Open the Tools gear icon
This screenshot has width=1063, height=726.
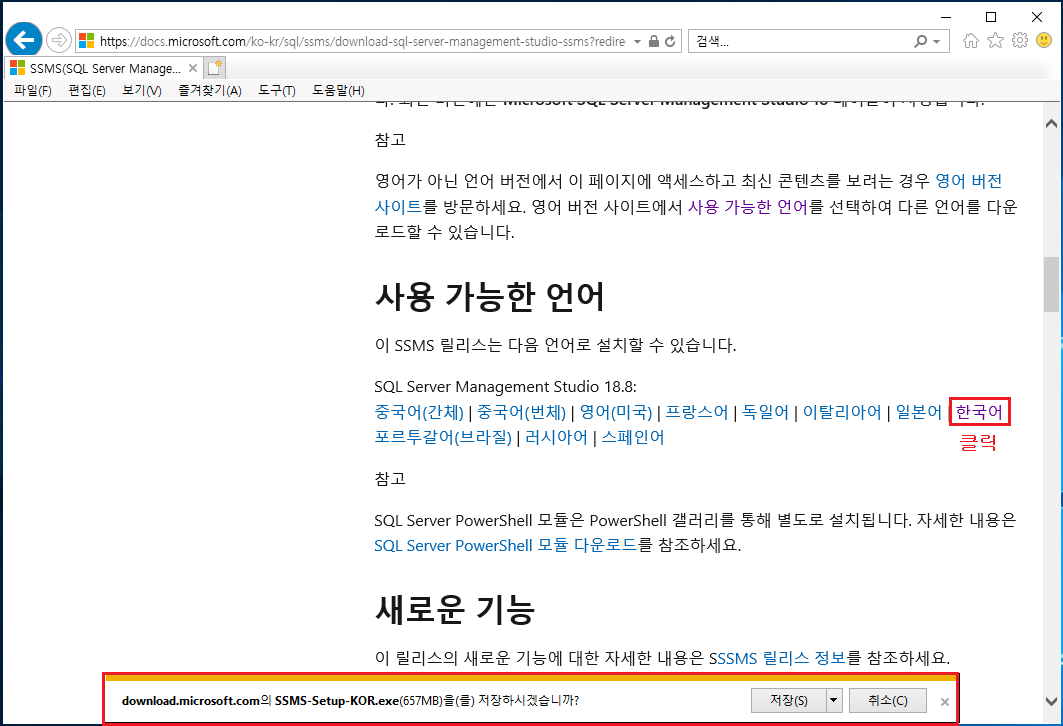(x=1020, y=41)
